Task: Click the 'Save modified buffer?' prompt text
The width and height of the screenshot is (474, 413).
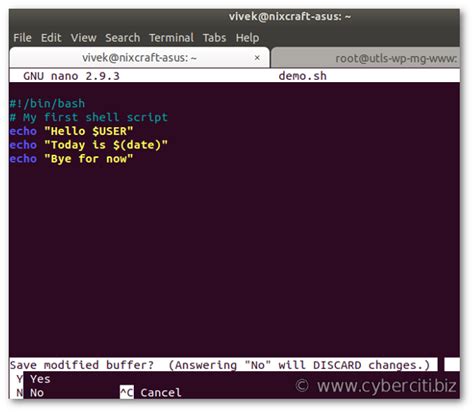Action: pos(82,365)
